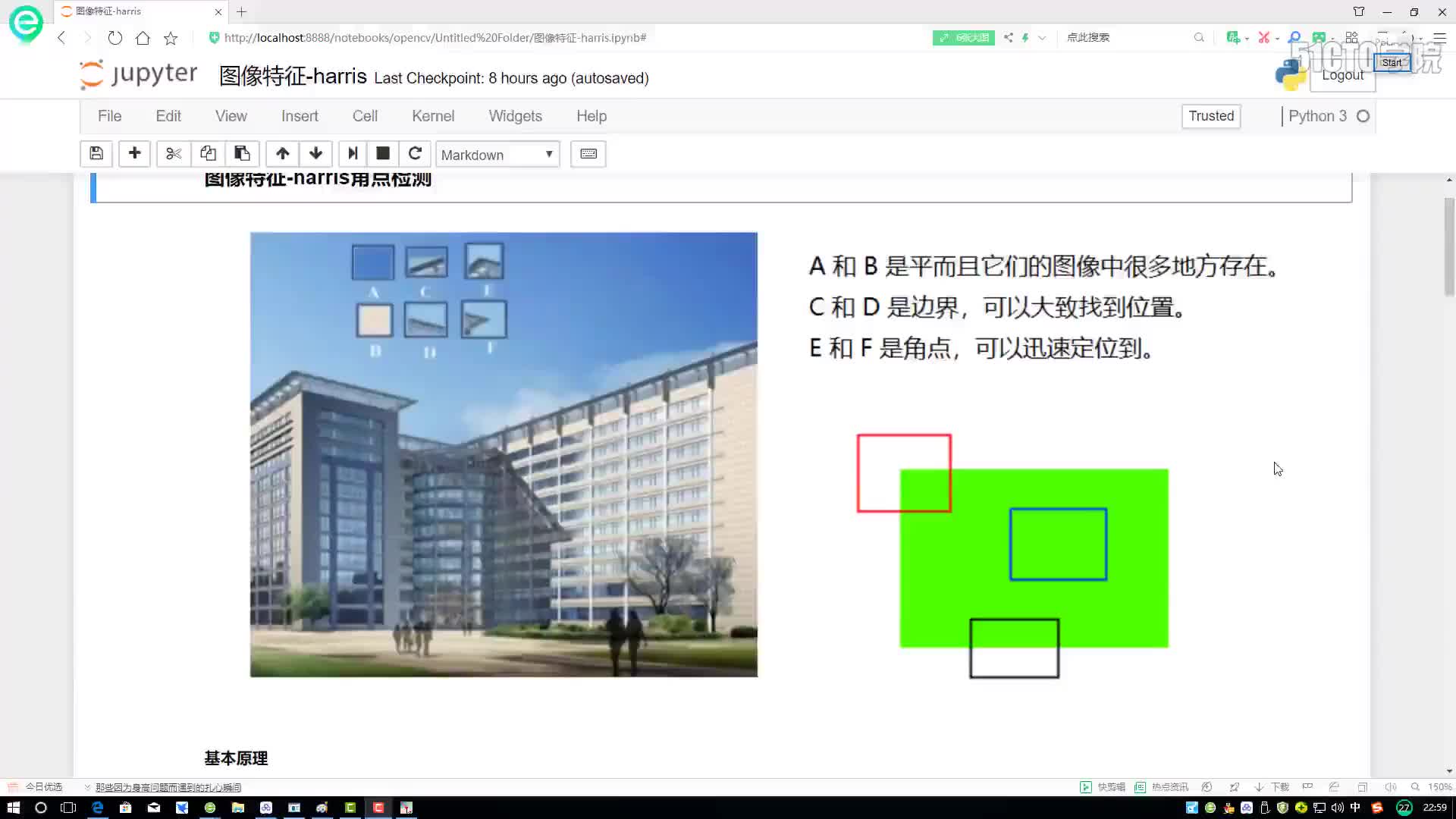Move selected cell down arrow
The image size is (1456, 819).
pyautogui.click(x=316, y=154)
